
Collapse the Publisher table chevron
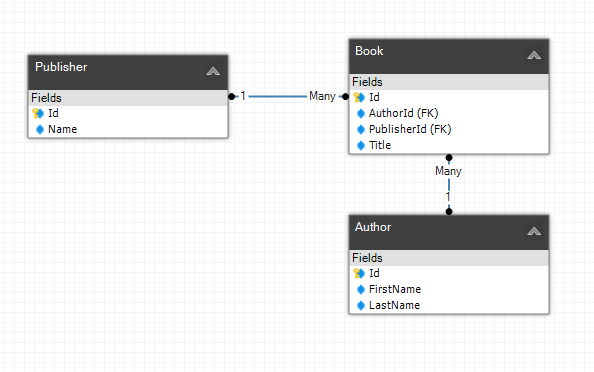coord(213,71)
